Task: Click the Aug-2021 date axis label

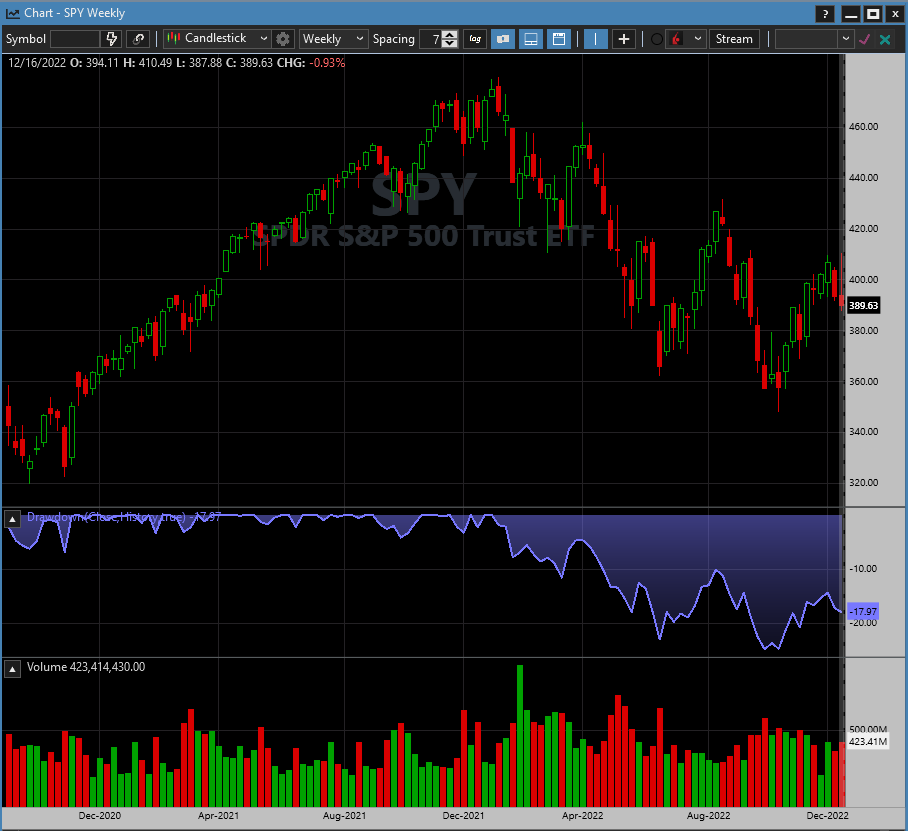Action: coord(344,815)
